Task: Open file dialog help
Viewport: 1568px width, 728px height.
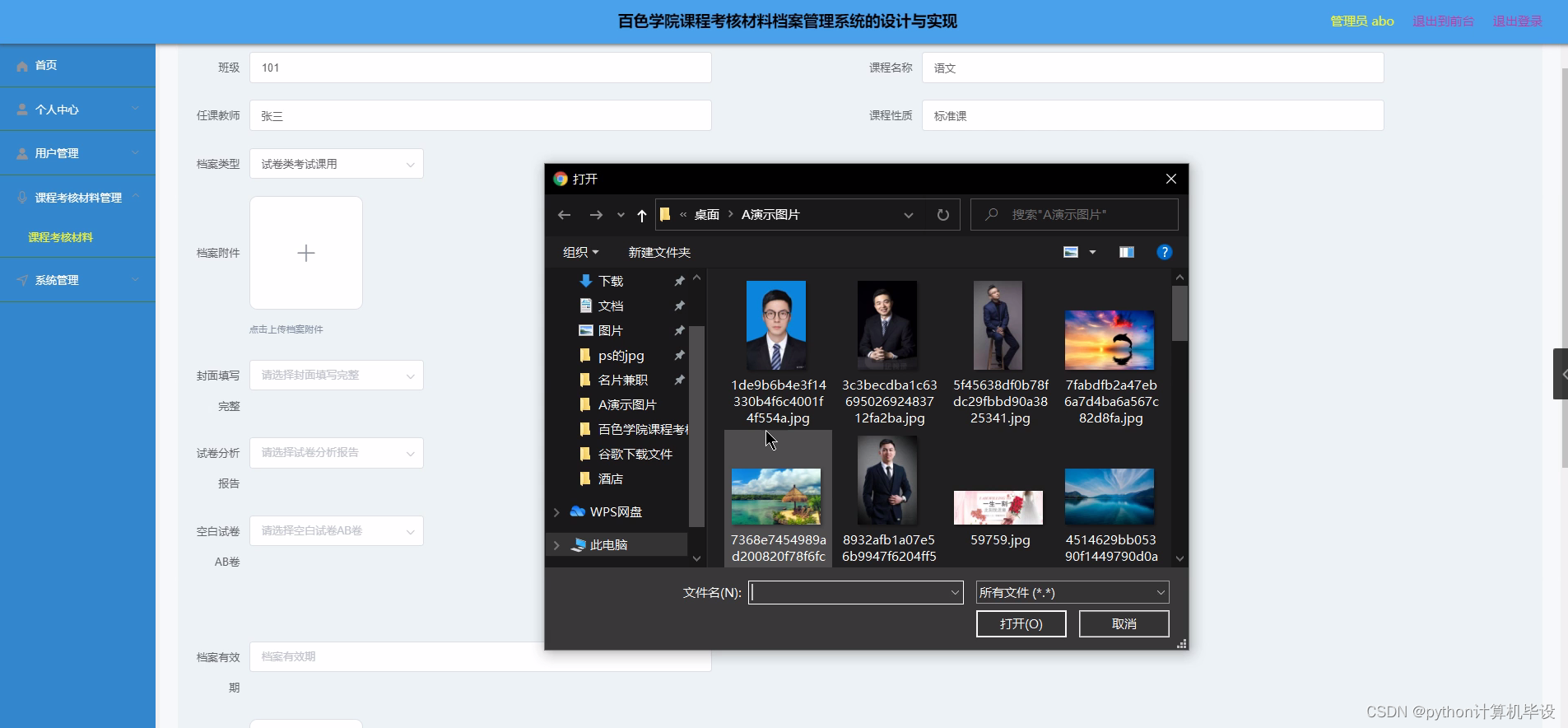Action: click(1164, 252)
